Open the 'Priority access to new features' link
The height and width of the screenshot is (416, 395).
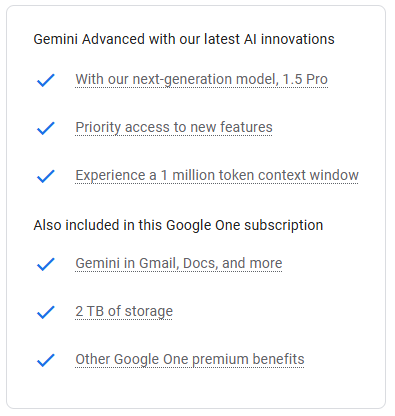[174, 127]
